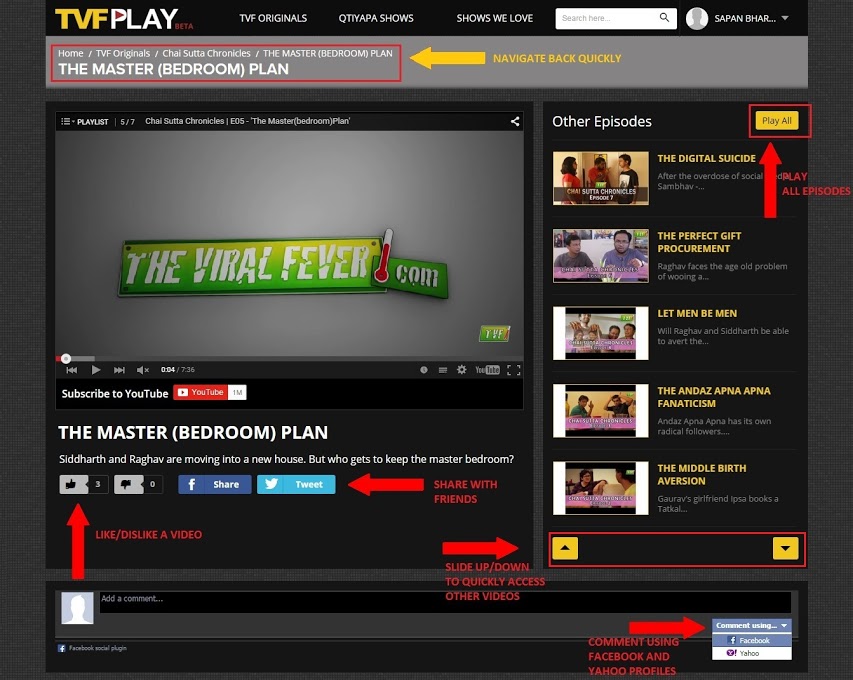
Task: Open The Andaz Apna Apna Fanaticism title
Action: [714, 397]
